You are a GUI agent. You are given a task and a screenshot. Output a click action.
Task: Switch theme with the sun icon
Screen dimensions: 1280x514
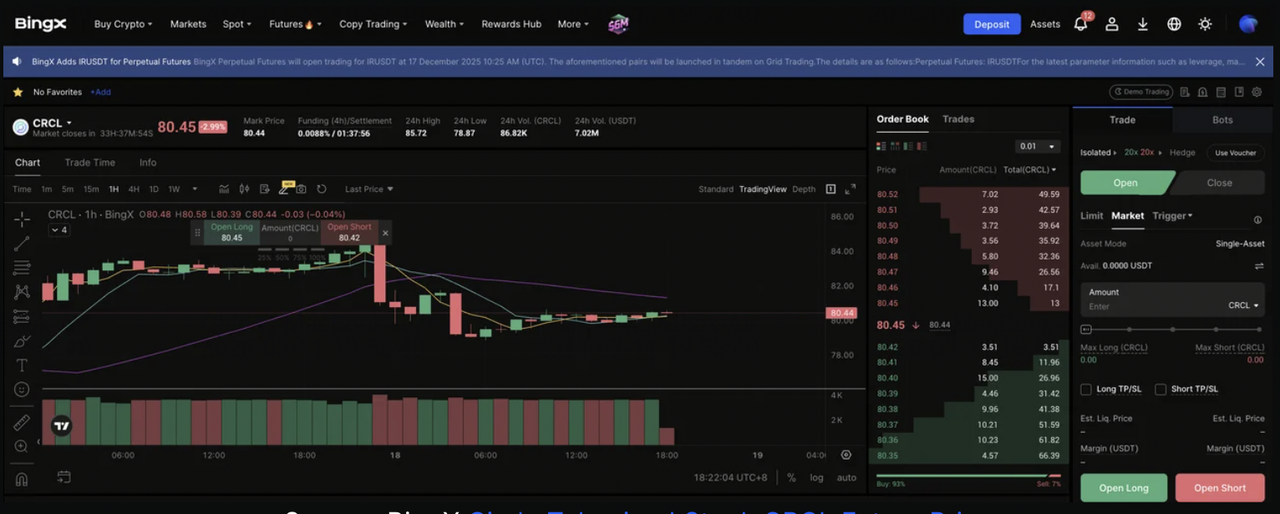point(1204,24)
